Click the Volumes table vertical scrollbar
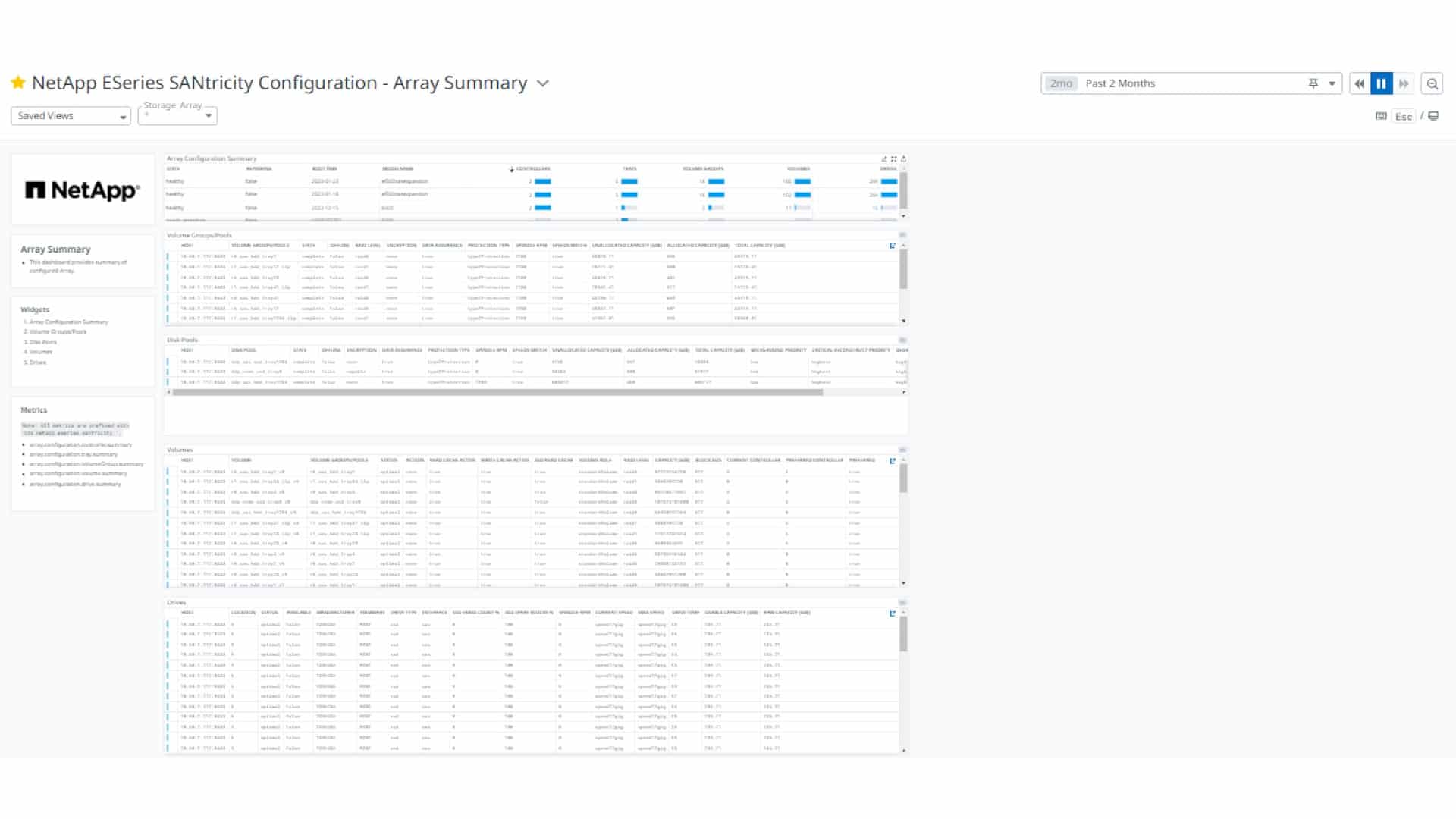1456x819 pixels. 903,479
